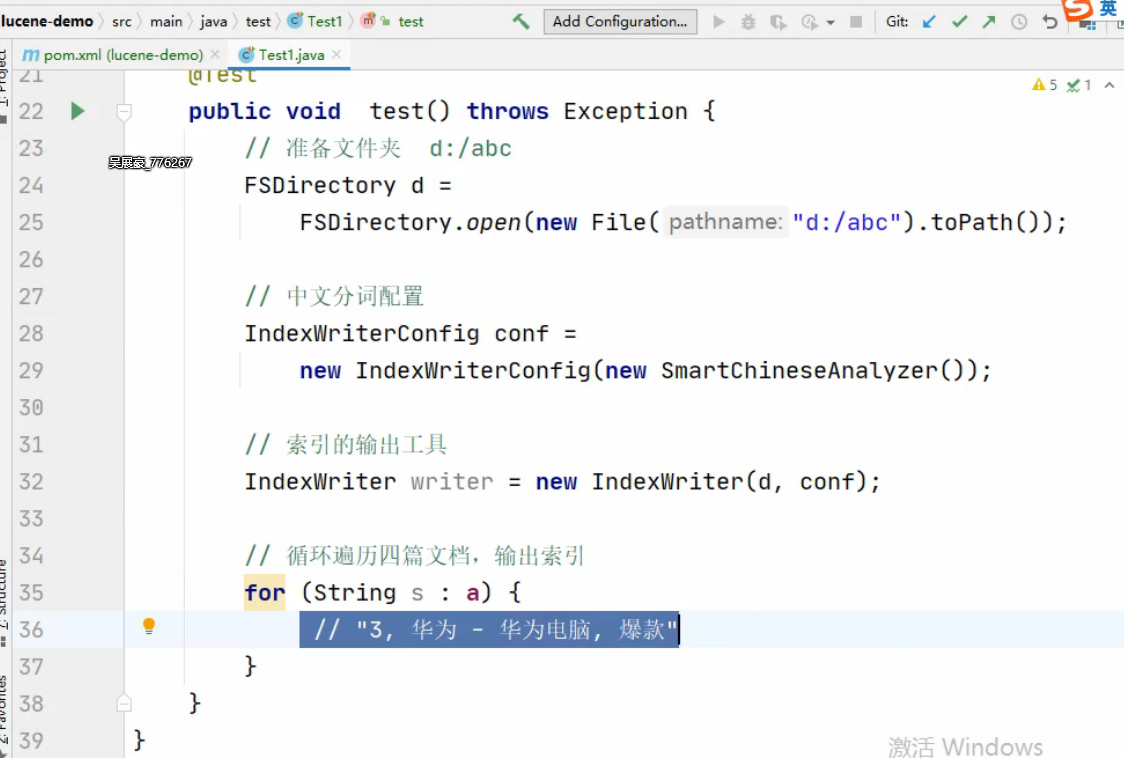
Task: Click the Git Rollback undo icon
Action: [1049, 22]
